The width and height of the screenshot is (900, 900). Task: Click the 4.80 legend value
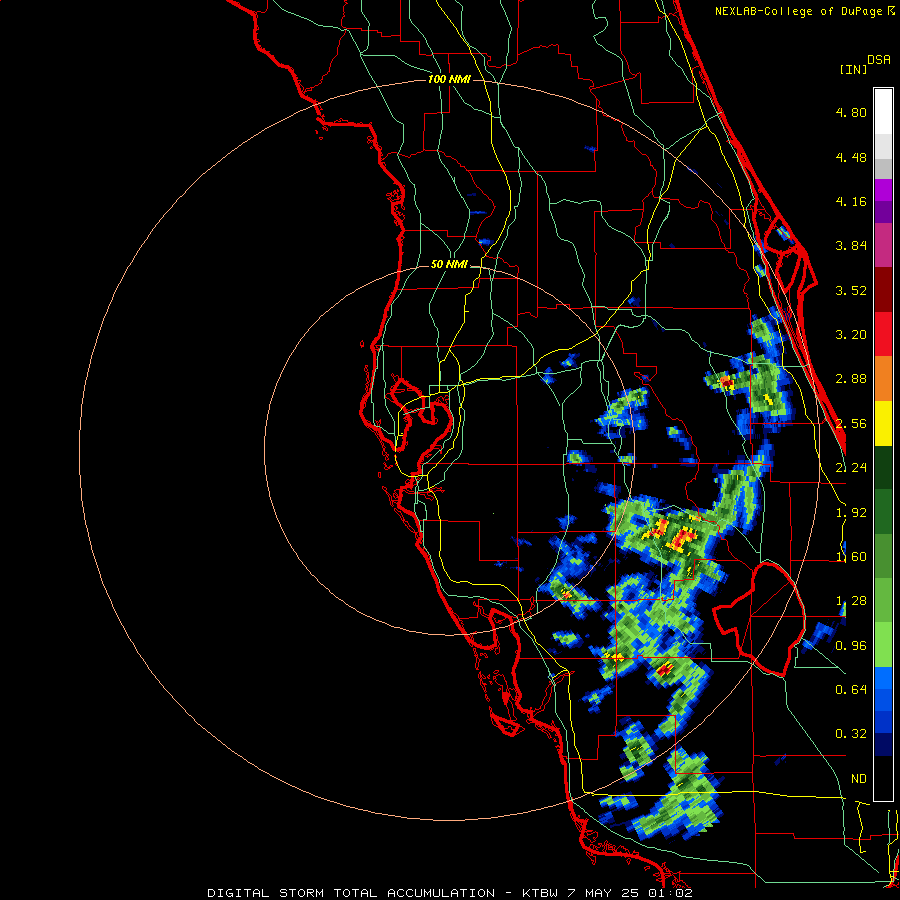851,112
